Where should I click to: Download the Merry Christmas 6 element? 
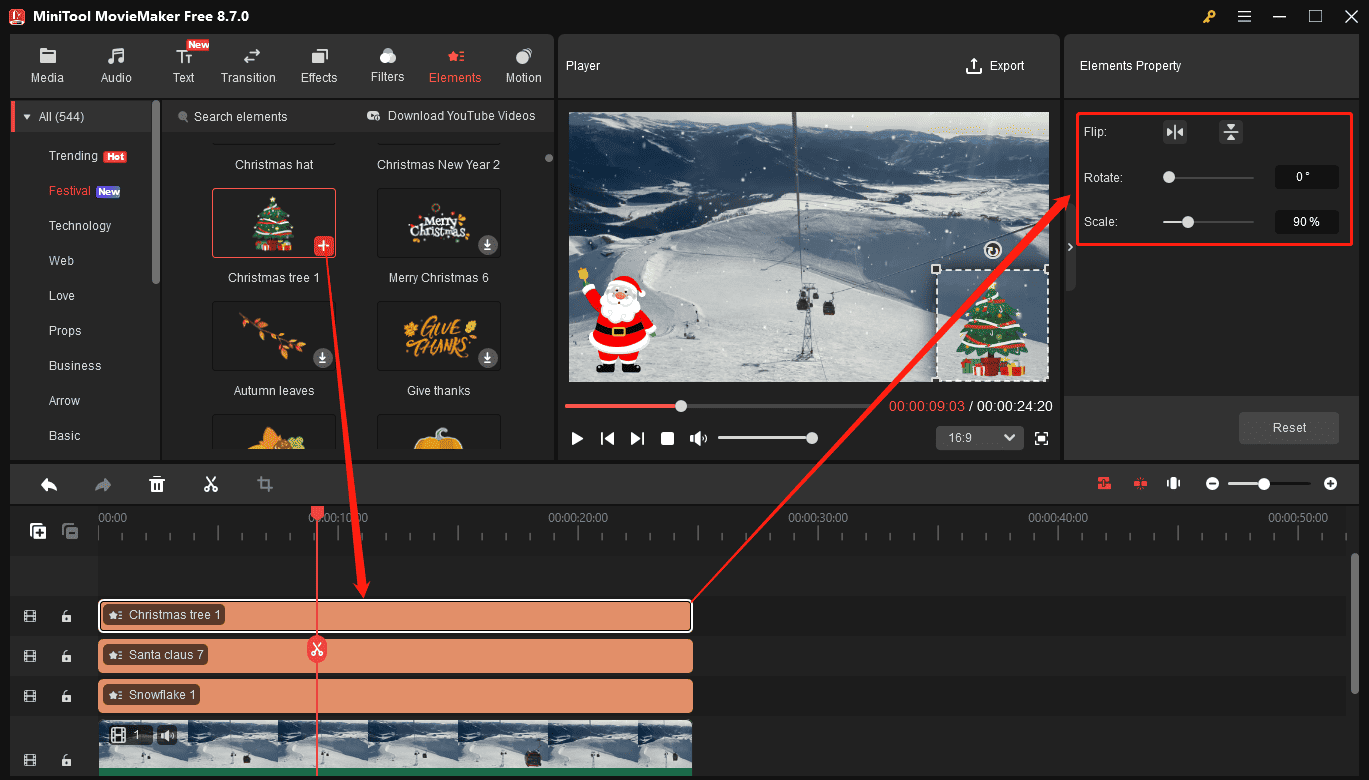[x=487, y=244]
